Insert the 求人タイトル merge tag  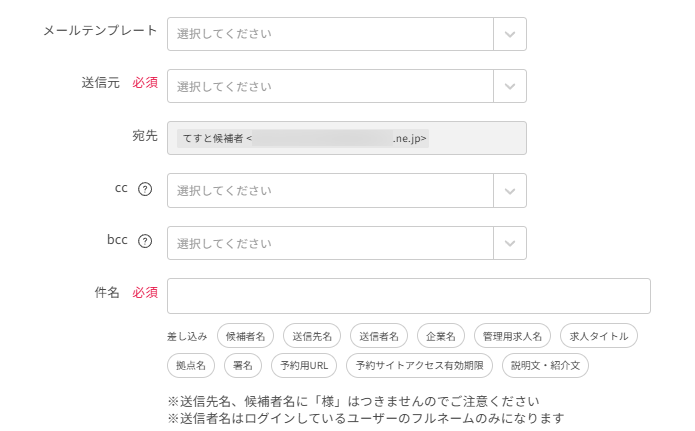598,336
